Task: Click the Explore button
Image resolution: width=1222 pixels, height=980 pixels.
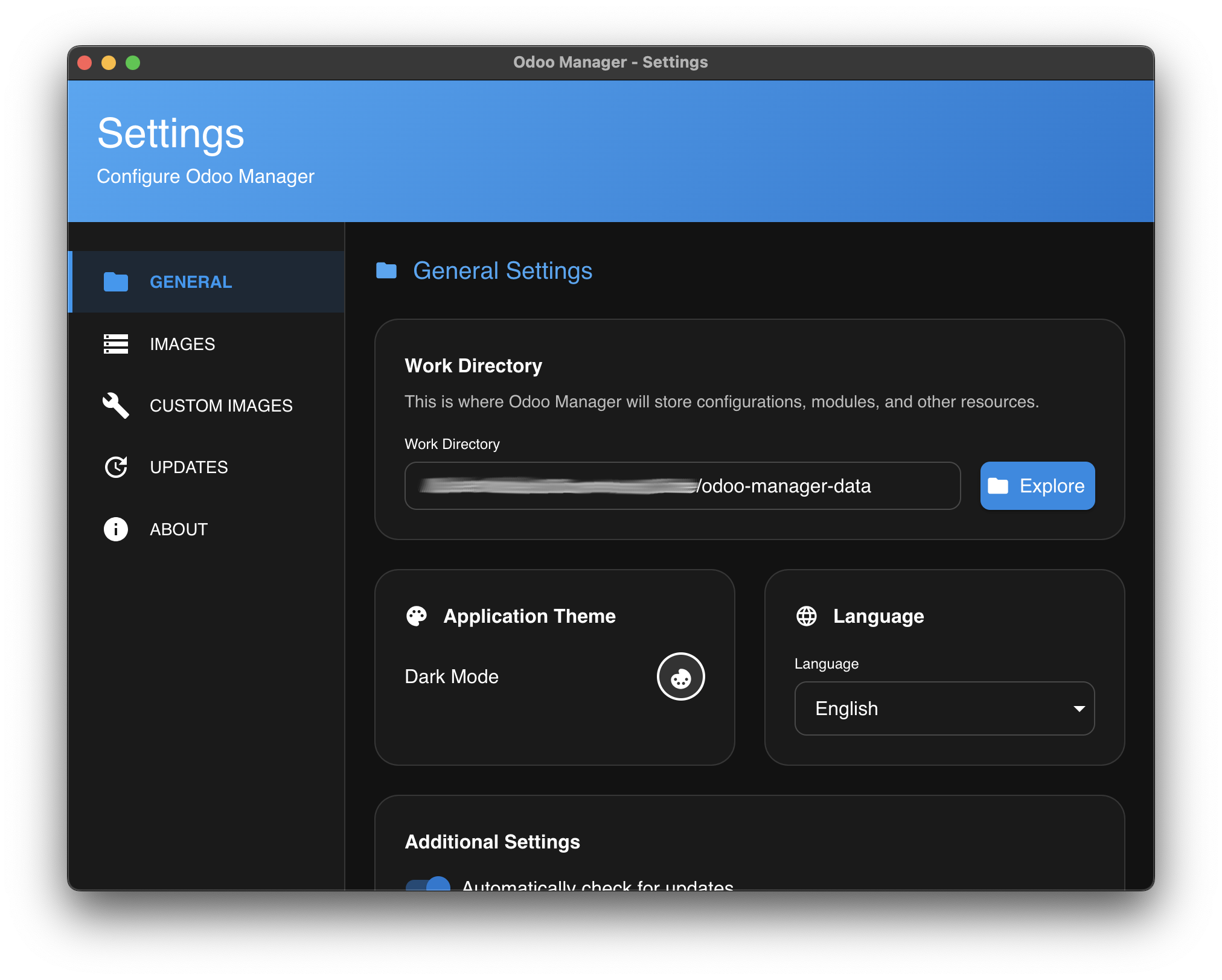Action: coord(1037,485)
